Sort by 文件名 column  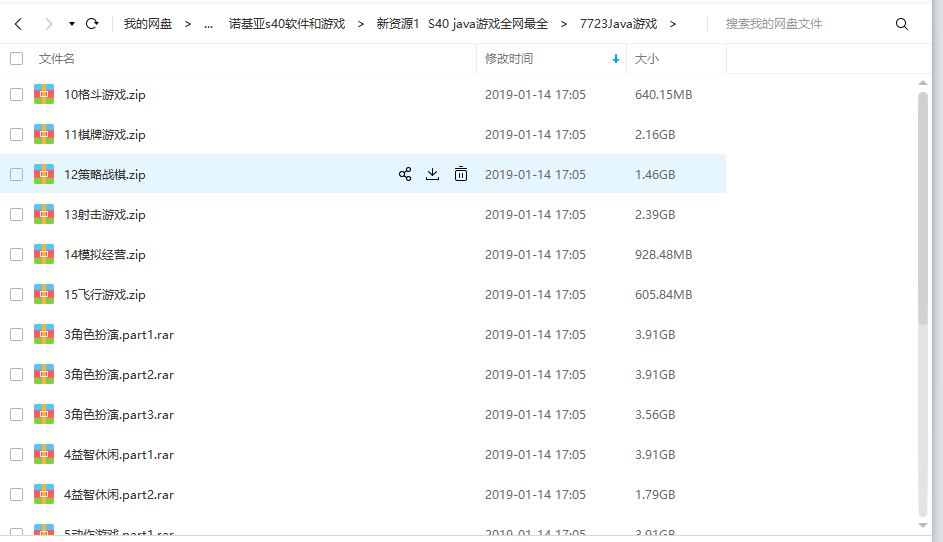click(x=57, y=58)
